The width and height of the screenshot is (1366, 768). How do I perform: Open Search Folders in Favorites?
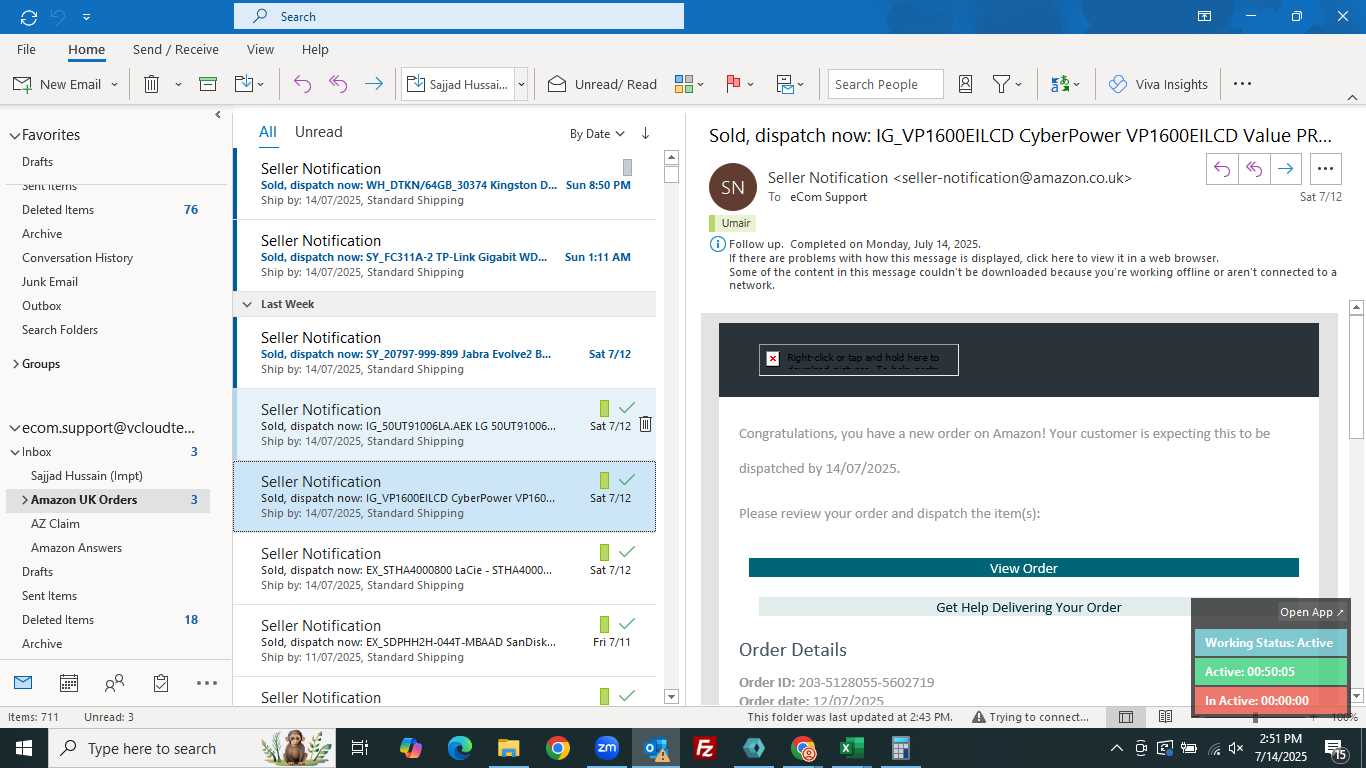[x=60, y=330]
